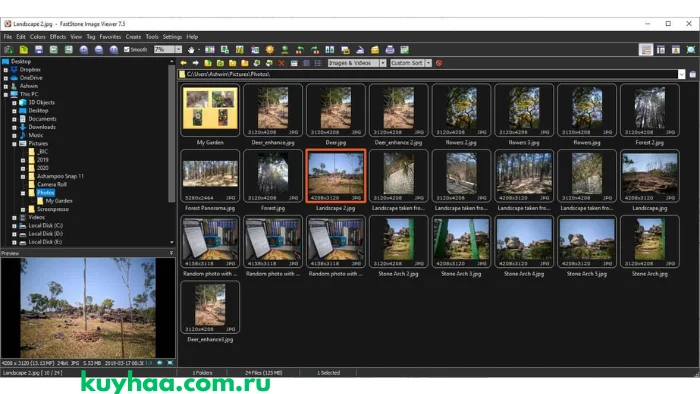Click the Zoom Out magnifier icon

point(99,50)
